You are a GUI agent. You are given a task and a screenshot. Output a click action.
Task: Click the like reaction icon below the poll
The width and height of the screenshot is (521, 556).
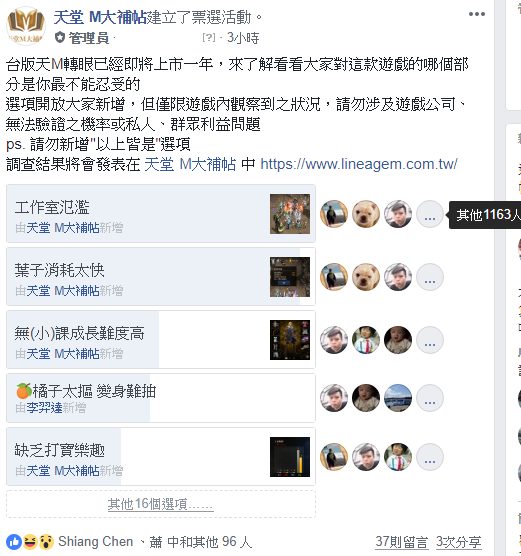14,541
